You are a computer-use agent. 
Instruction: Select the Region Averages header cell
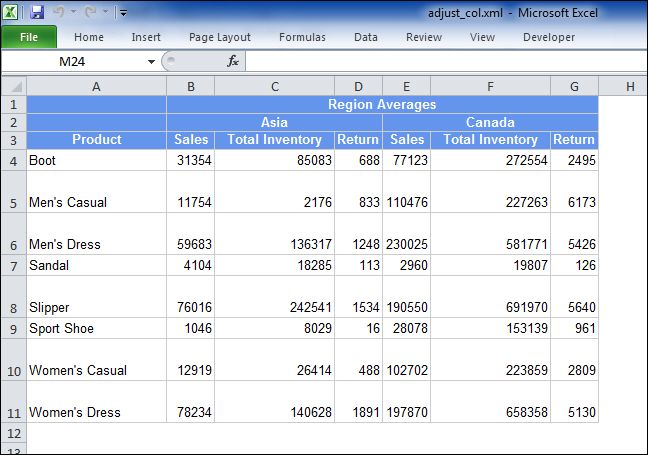coord(382,104)
